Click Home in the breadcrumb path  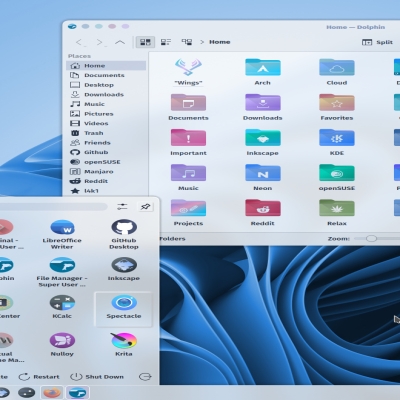pos(220,42)
